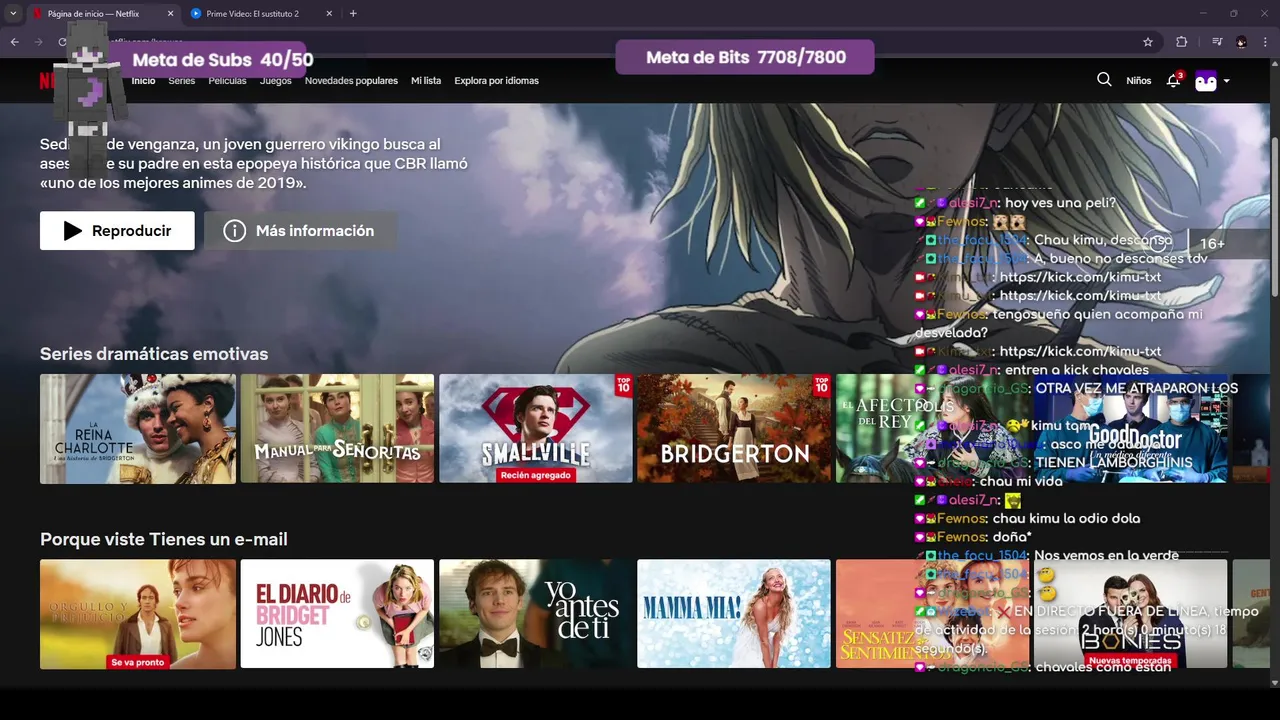Screen dimensions: 1280x720
Task: Click the info icon in Más información
Action: click(235, 231)
